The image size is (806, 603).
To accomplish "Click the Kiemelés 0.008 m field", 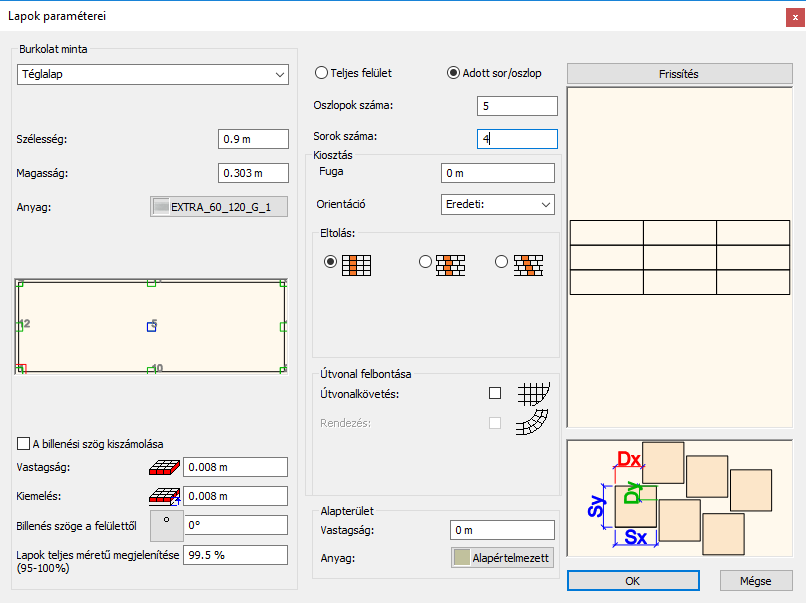I will (235, 496).
